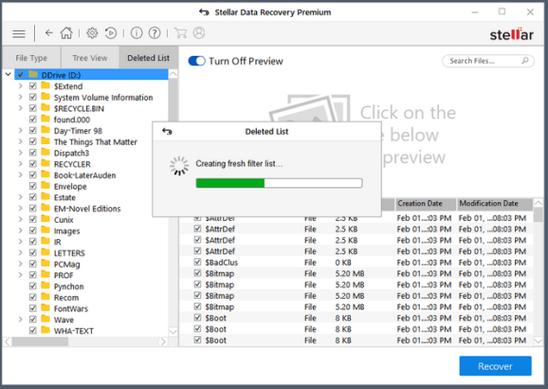Expand the Wave folder node
Screen dimensions: 548x389
[x=20, y=319]
